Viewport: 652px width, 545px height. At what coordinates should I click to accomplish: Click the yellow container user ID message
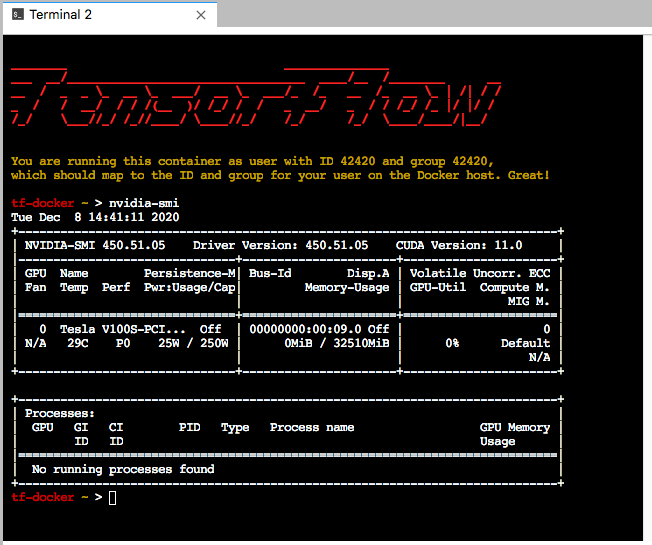pyautogui.click(x=280, y=168)
